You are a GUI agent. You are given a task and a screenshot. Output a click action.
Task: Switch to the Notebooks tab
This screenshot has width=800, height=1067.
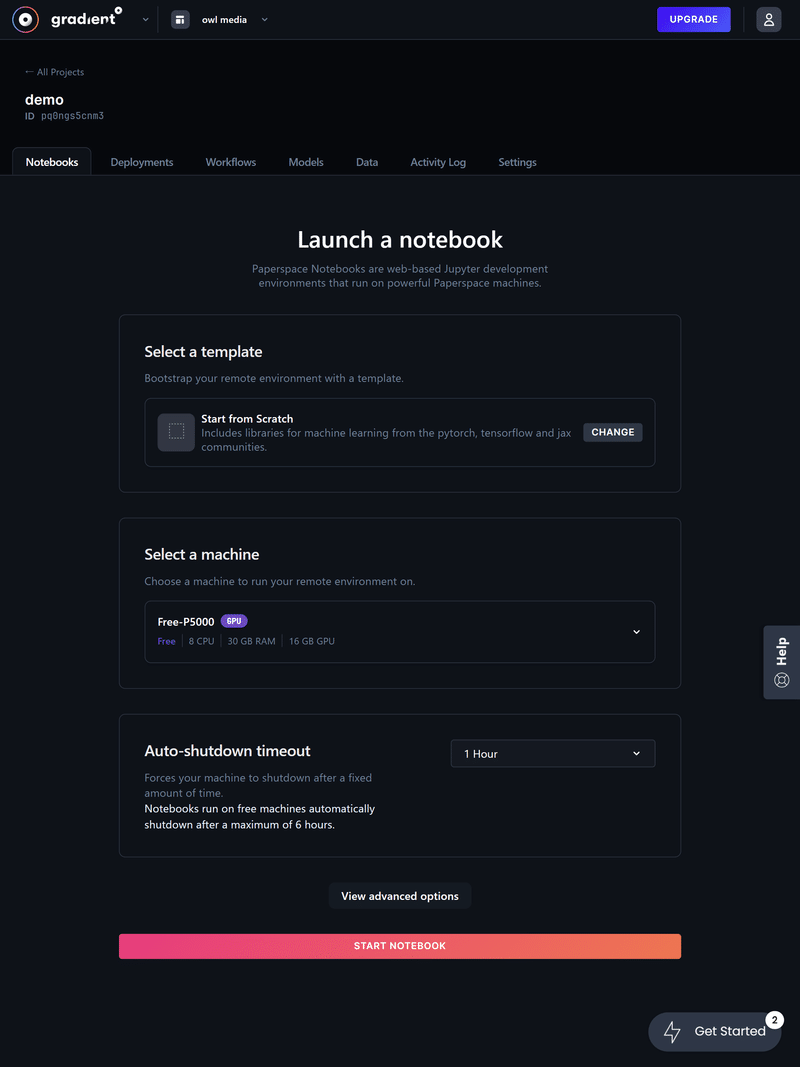pyautogui.click(x=52, y=162)
